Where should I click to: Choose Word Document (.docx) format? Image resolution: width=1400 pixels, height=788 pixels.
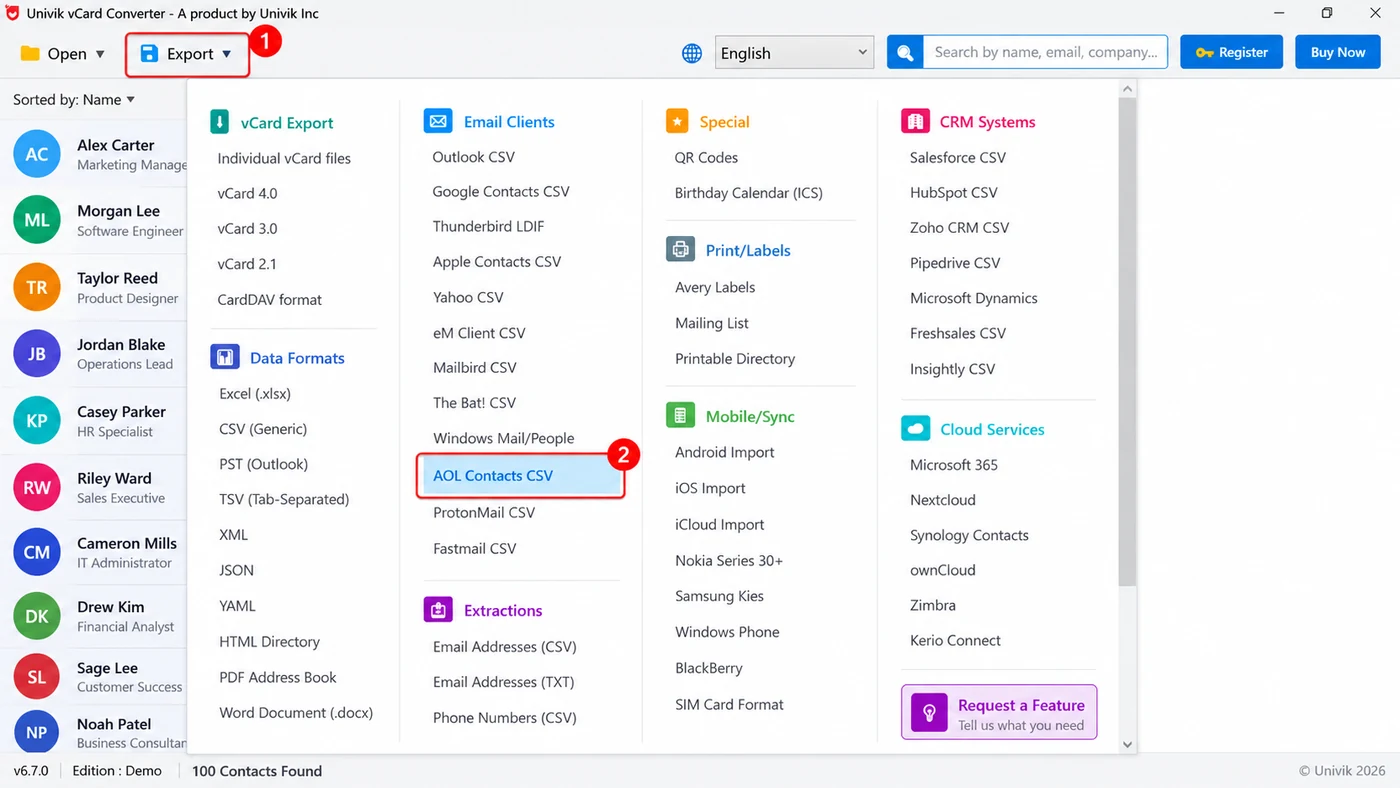click(296, 712)
